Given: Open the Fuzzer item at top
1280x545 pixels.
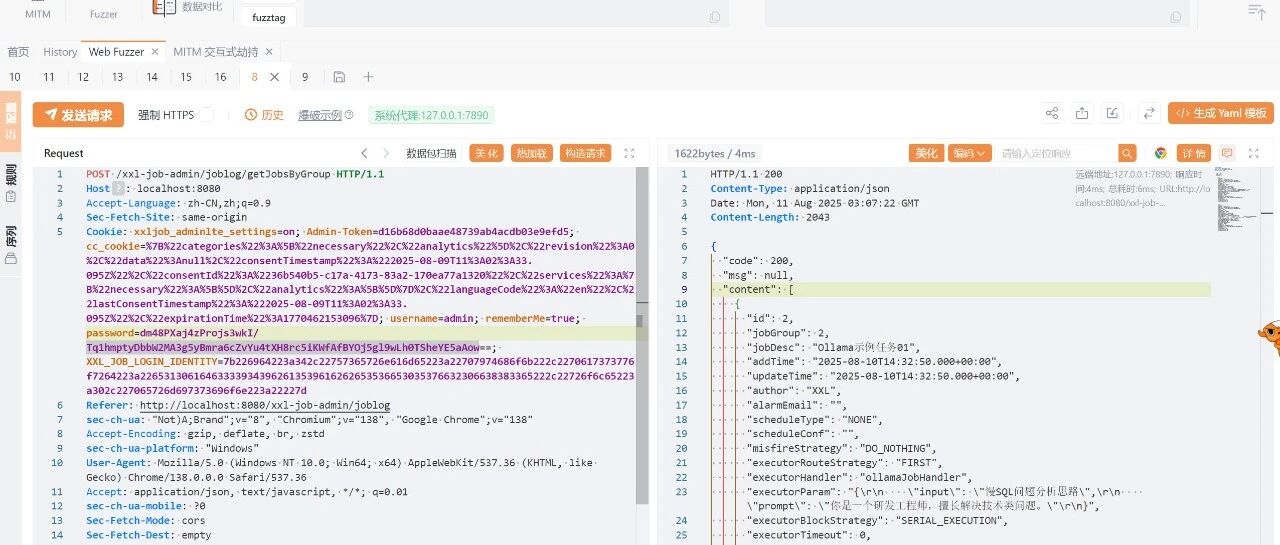Looking at the screenshot, I should [x=103, y=13].
